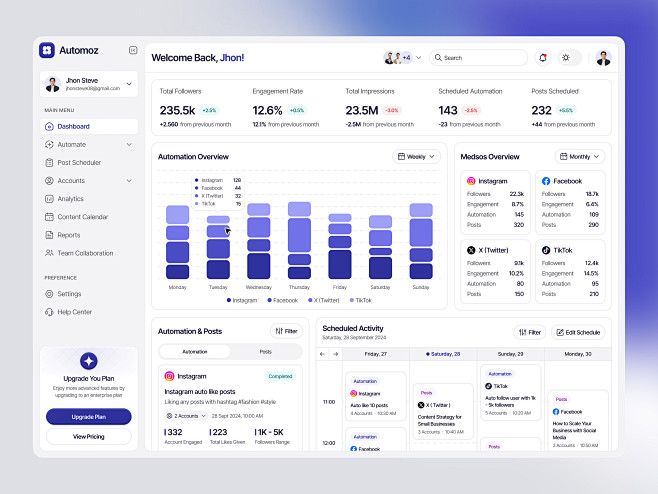
Task: Open the Weekly range dropdown
Action: pyautogui.click(x=416, y=157)
